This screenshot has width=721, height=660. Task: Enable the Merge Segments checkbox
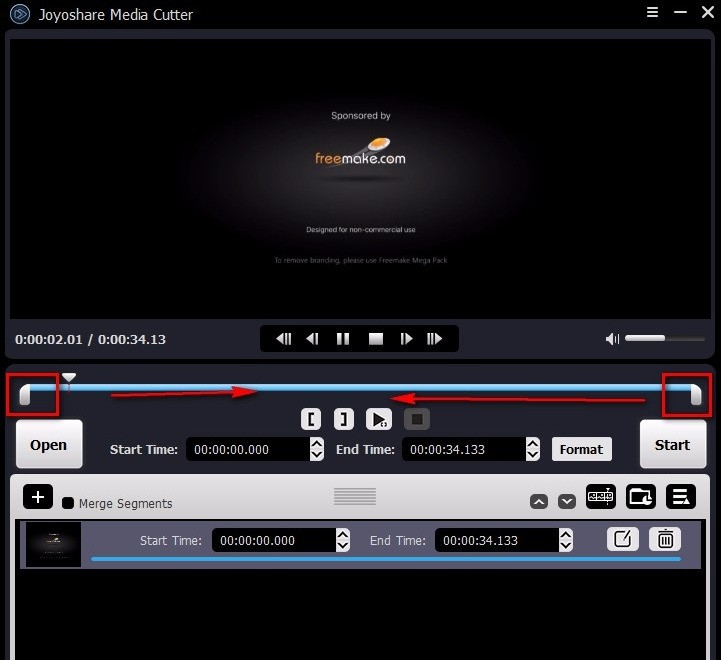68,503
